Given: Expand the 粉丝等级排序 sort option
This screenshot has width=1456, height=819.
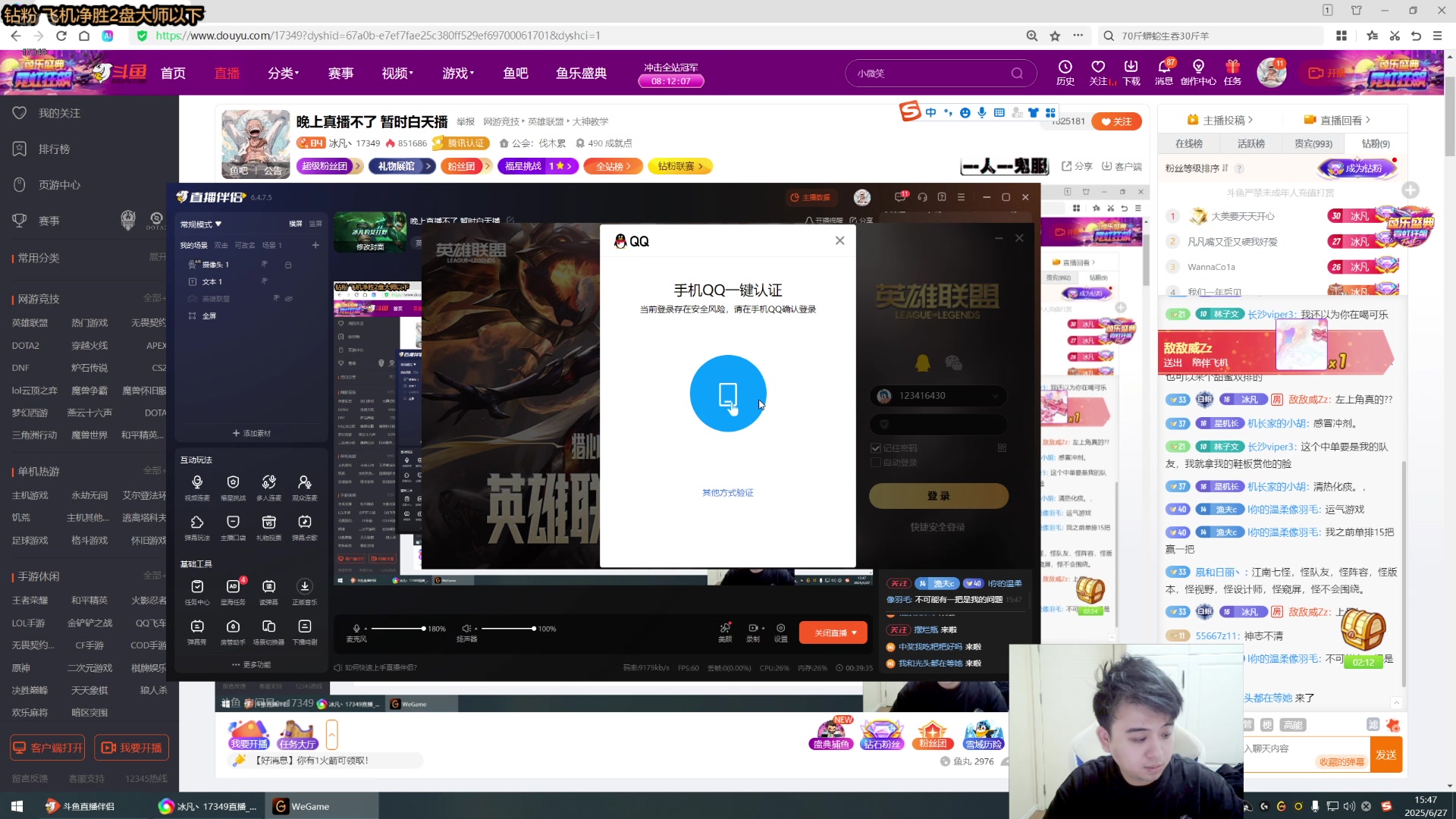Looking at the screenshot, I should [x=1197, y=168].
